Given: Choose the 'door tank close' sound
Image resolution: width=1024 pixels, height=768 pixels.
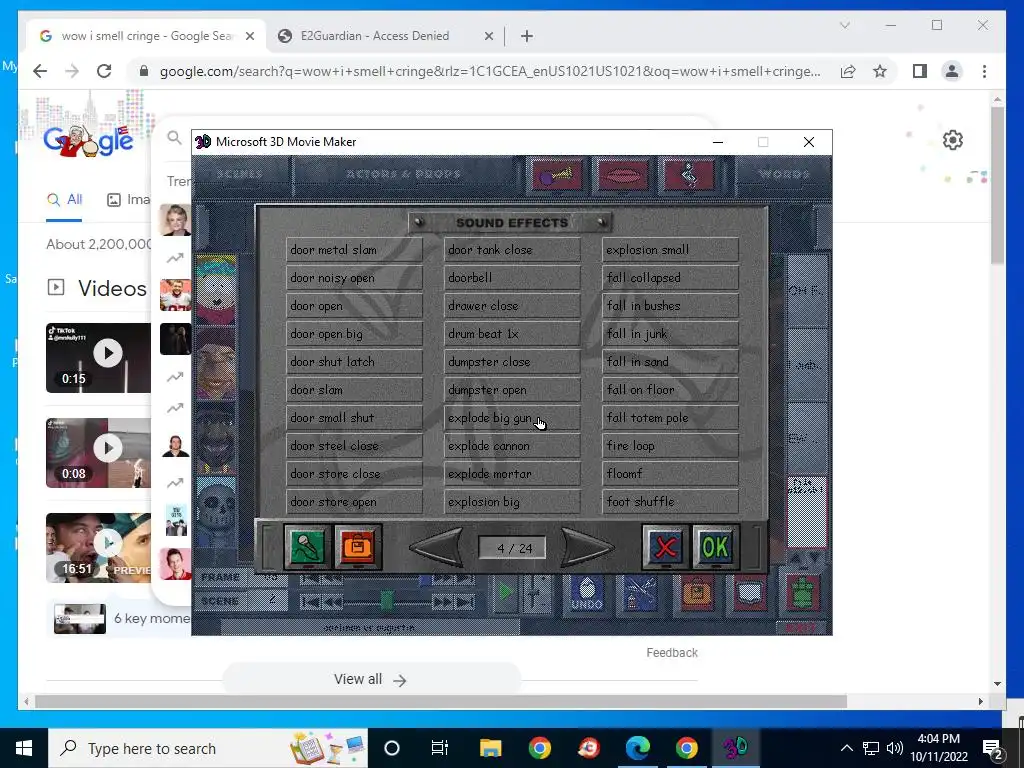Looking at the screenshot, I should point(513,249).
